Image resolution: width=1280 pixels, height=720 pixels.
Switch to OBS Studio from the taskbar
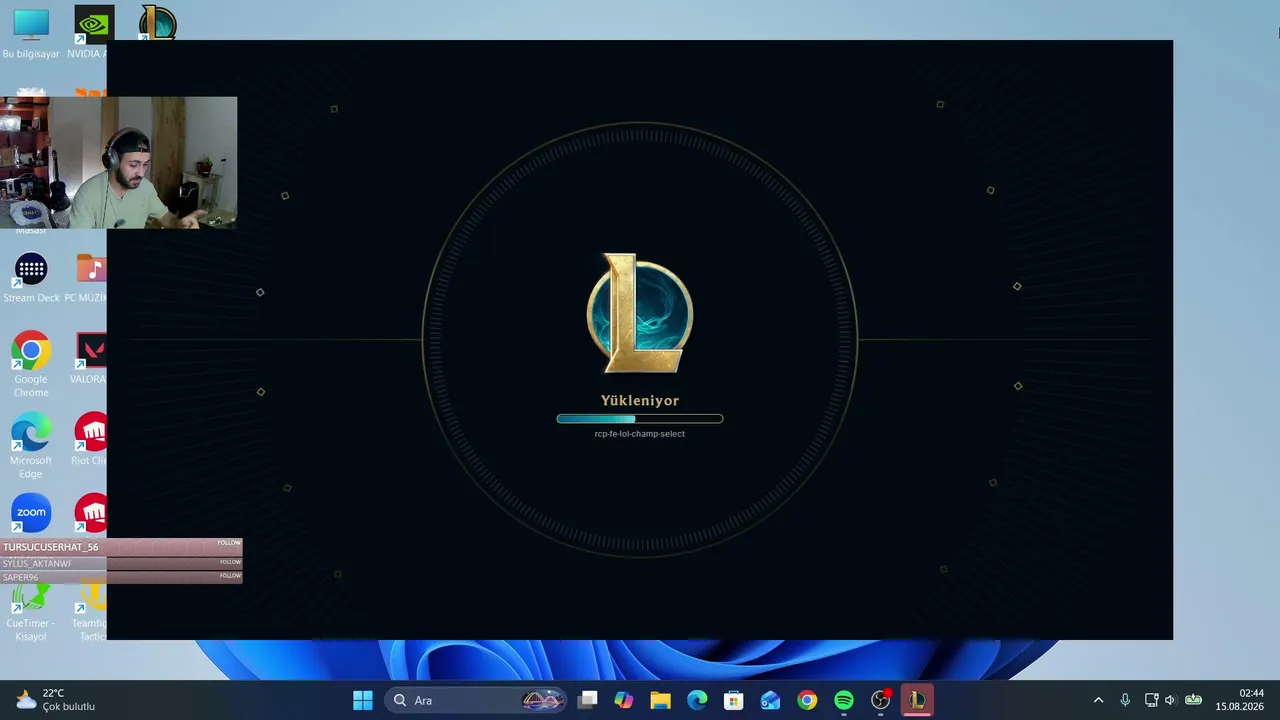pos(880,700)
